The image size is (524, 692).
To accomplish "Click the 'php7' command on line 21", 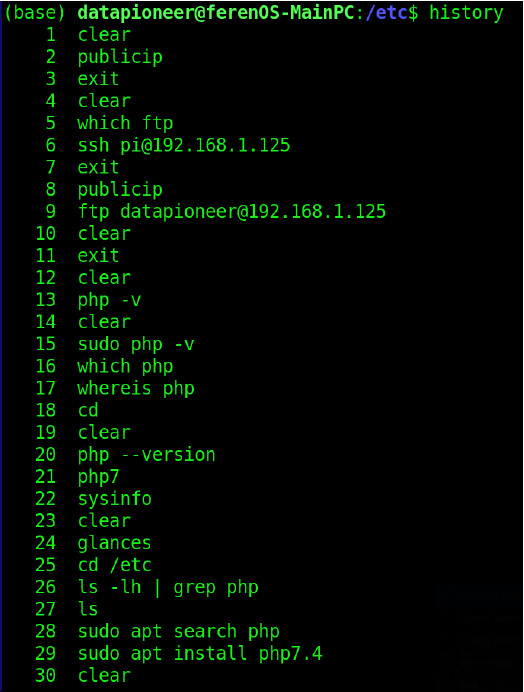I will pos(98,477).
